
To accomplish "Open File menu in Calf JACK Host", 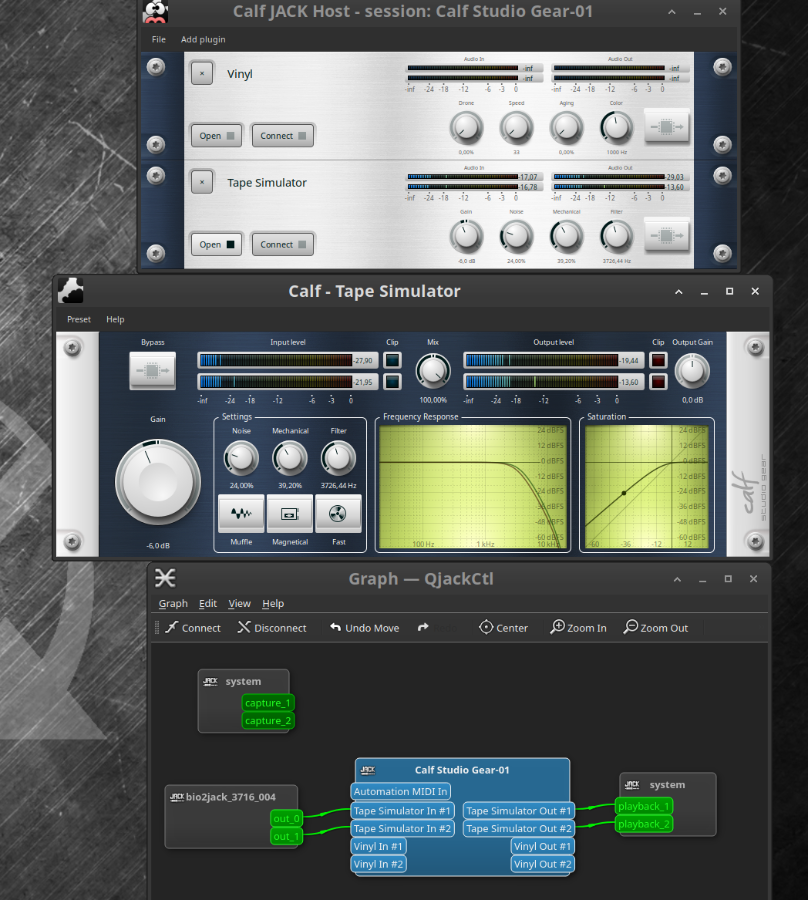I will point(159,40).
